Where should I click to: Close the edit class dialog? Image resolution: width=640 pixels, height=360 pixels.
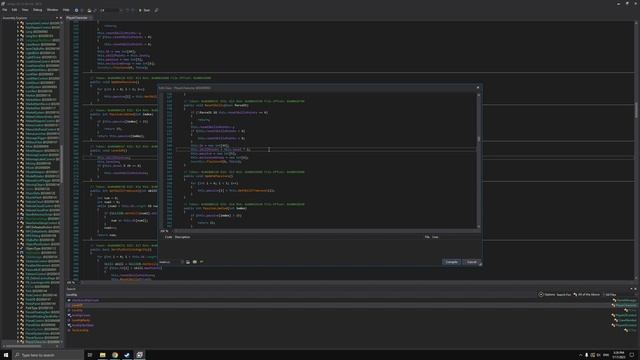pyautogui.click(x=478, y=87)
